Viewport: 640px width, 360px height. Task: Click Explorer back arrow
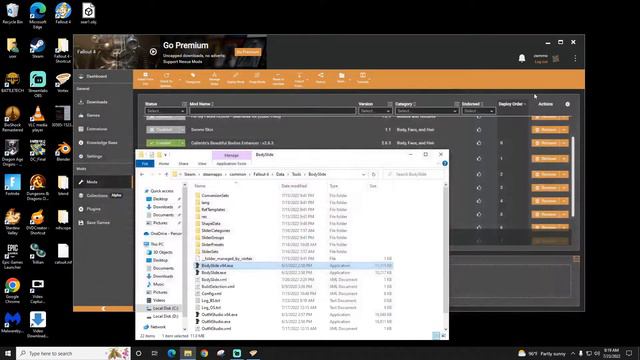142,174
